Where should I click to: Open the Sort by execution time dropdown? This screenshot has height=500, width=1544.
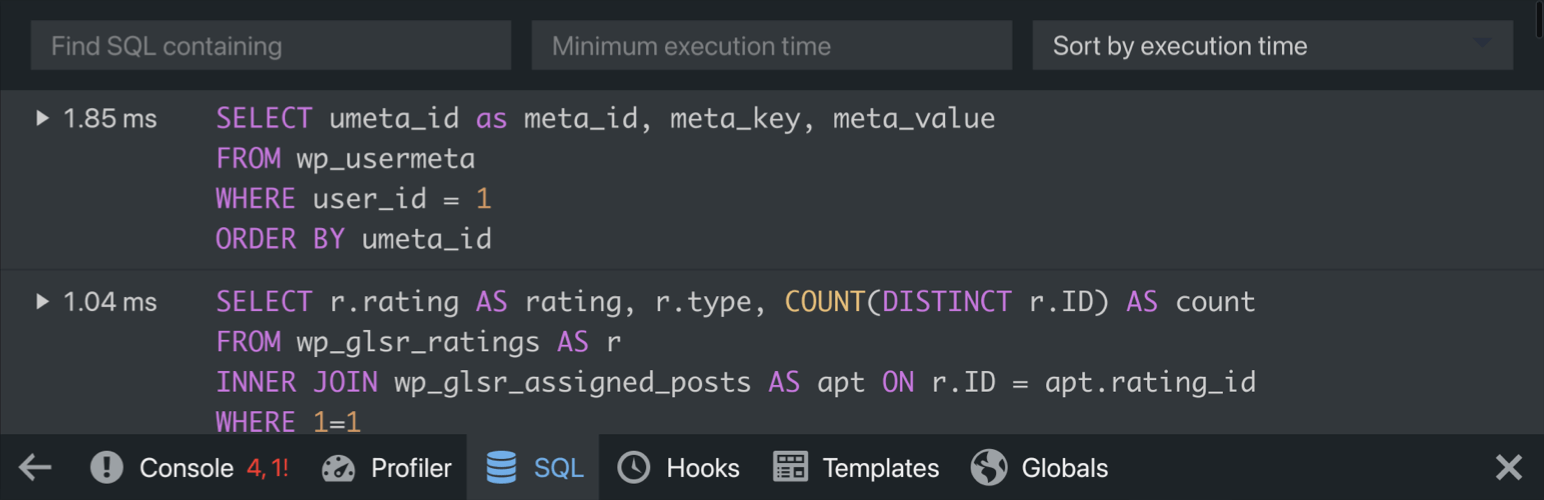point(1273,46)
